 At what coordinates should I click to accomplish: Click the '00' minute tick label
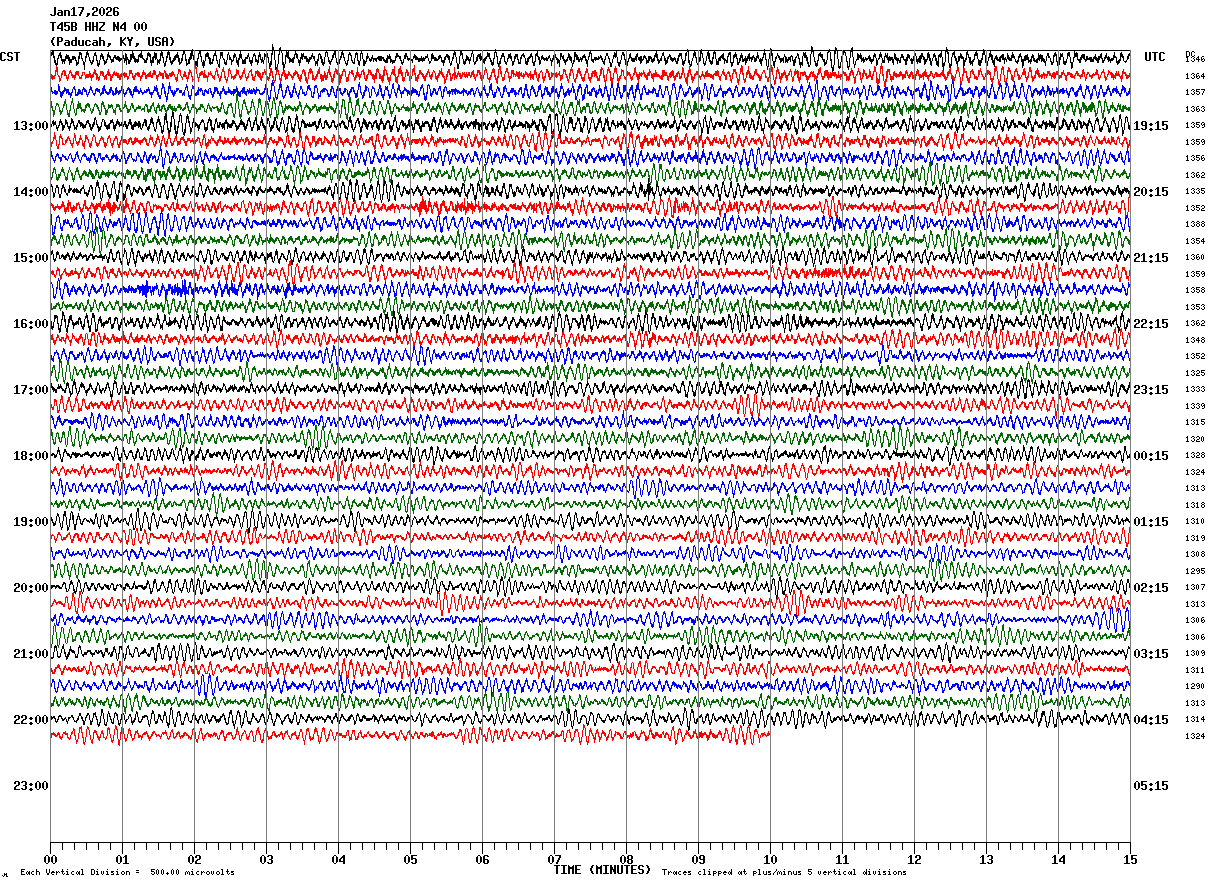[x=51, y=859]
